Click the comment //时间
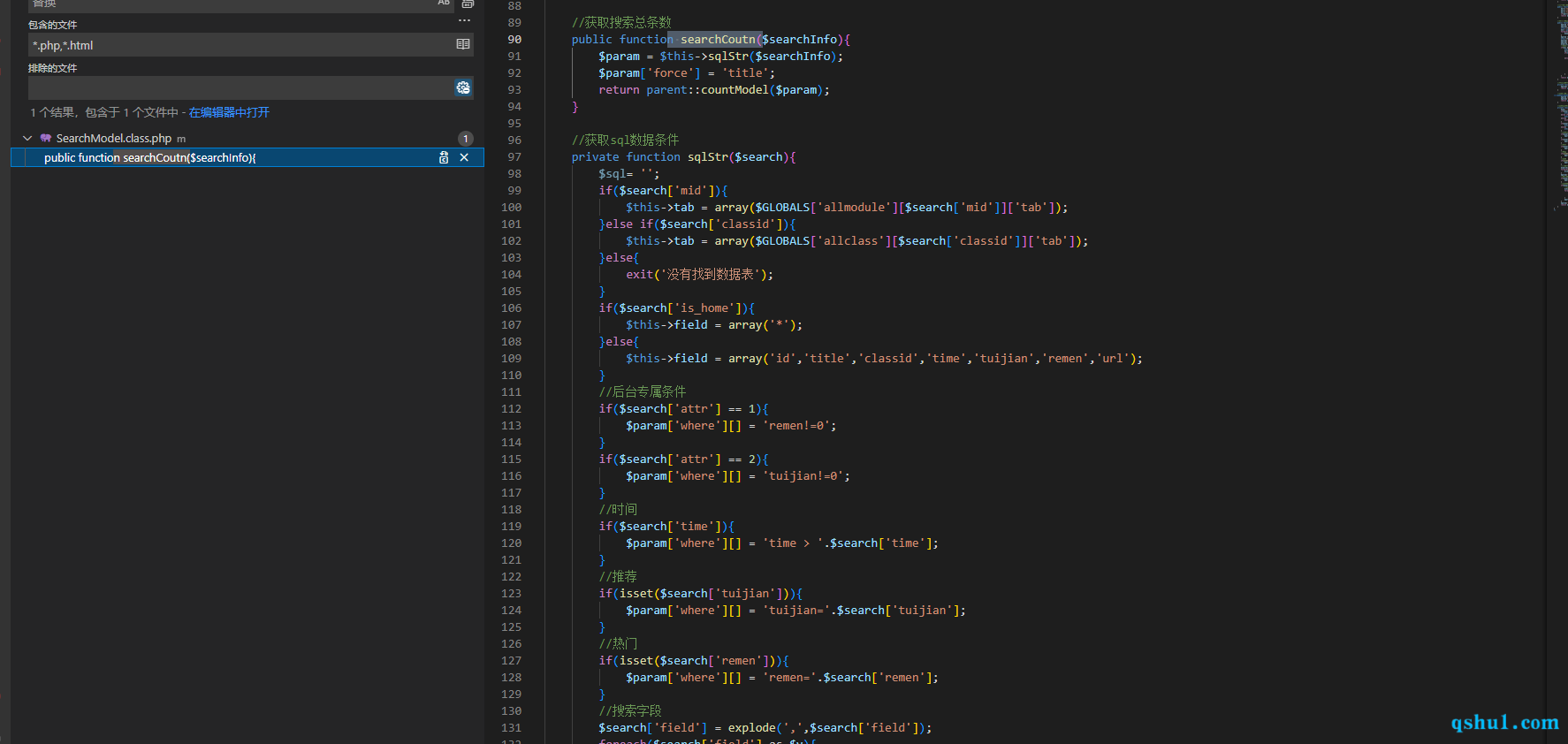 (x=618, y=509)
